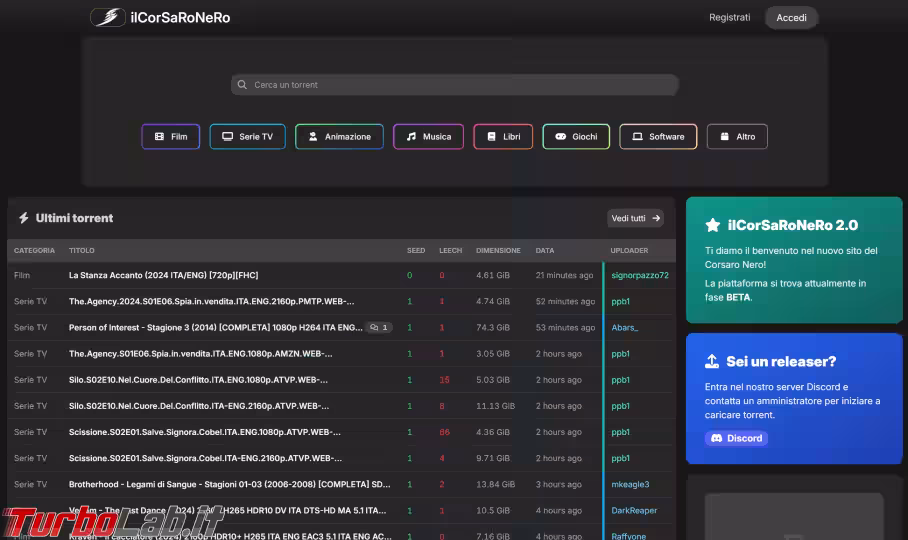Viewport: 908px width, 540px height.
Task: Open Silo.S02E10 2160p ATVP torrent
Action: pyautogui.click(x=199, y=406)
